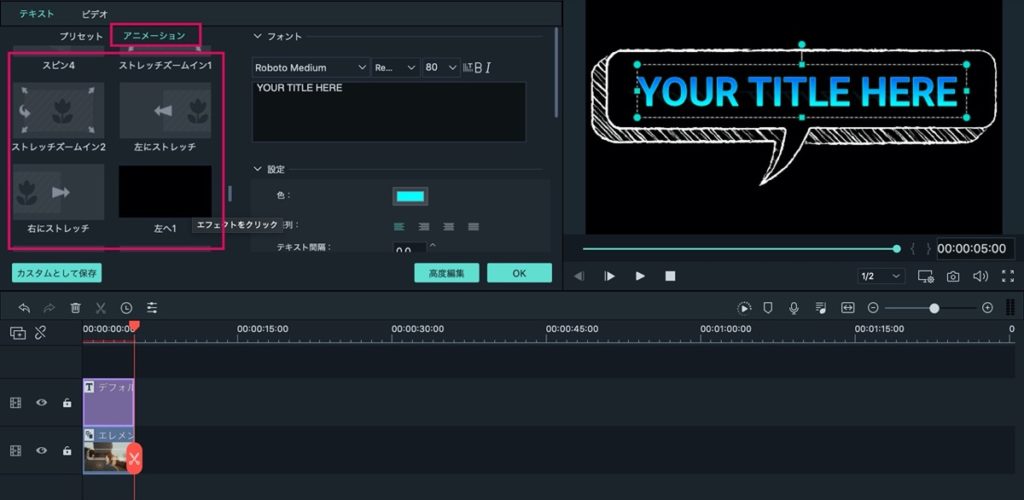The image size is (1024, 500).
Task: Open the プリセット tab
Action: [x=81, y=36]
